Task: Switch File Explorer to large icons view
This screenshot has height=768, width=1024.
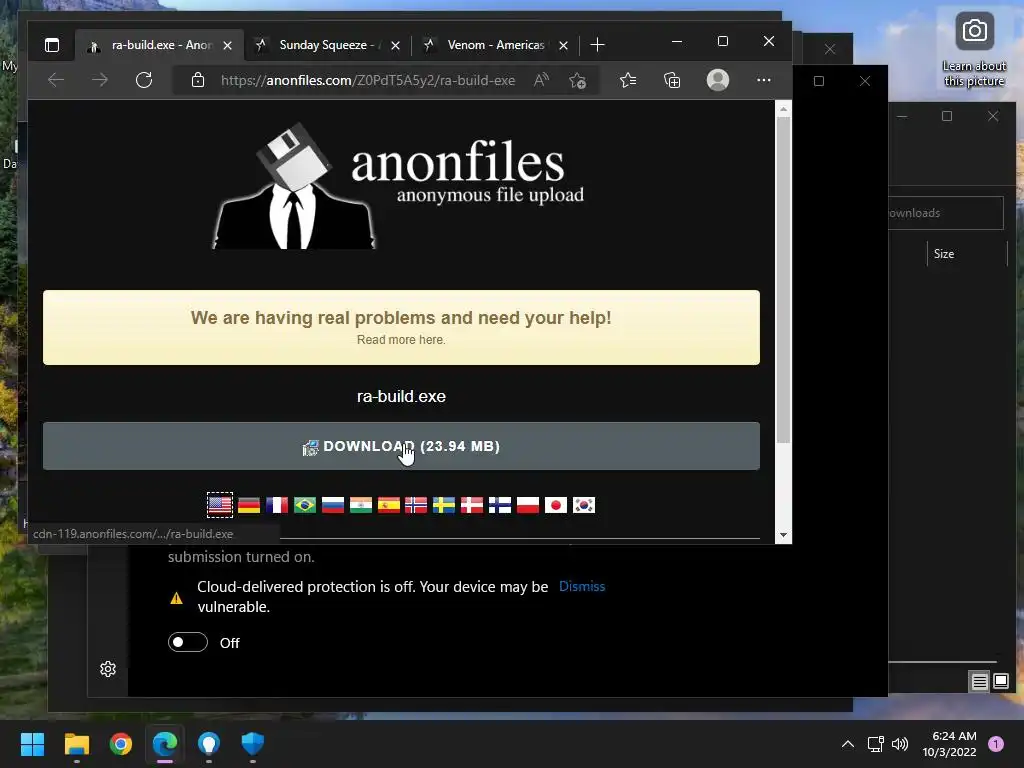Action: point(1000,682)
